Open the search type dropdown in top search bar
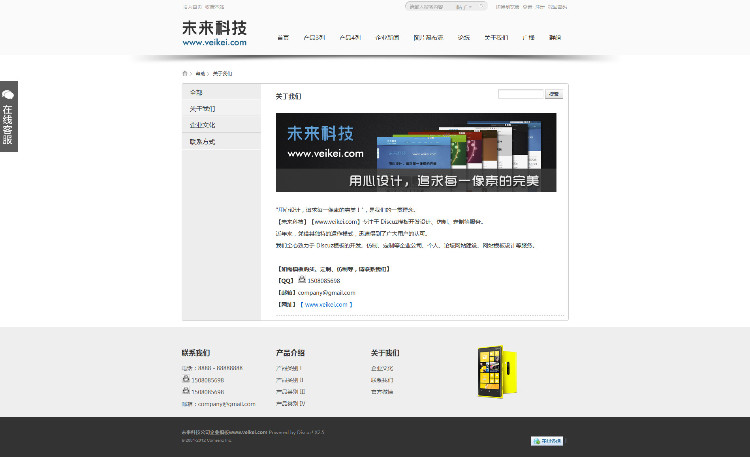 tap(464, 7)
